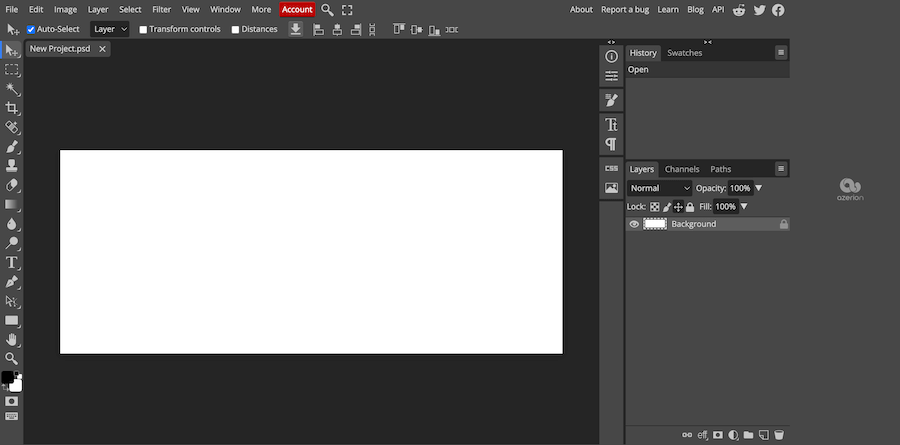The width and height of the screenshot is (900, 445).
Task: Open the Properties sliders panel icon
Action: click(611, 76)
